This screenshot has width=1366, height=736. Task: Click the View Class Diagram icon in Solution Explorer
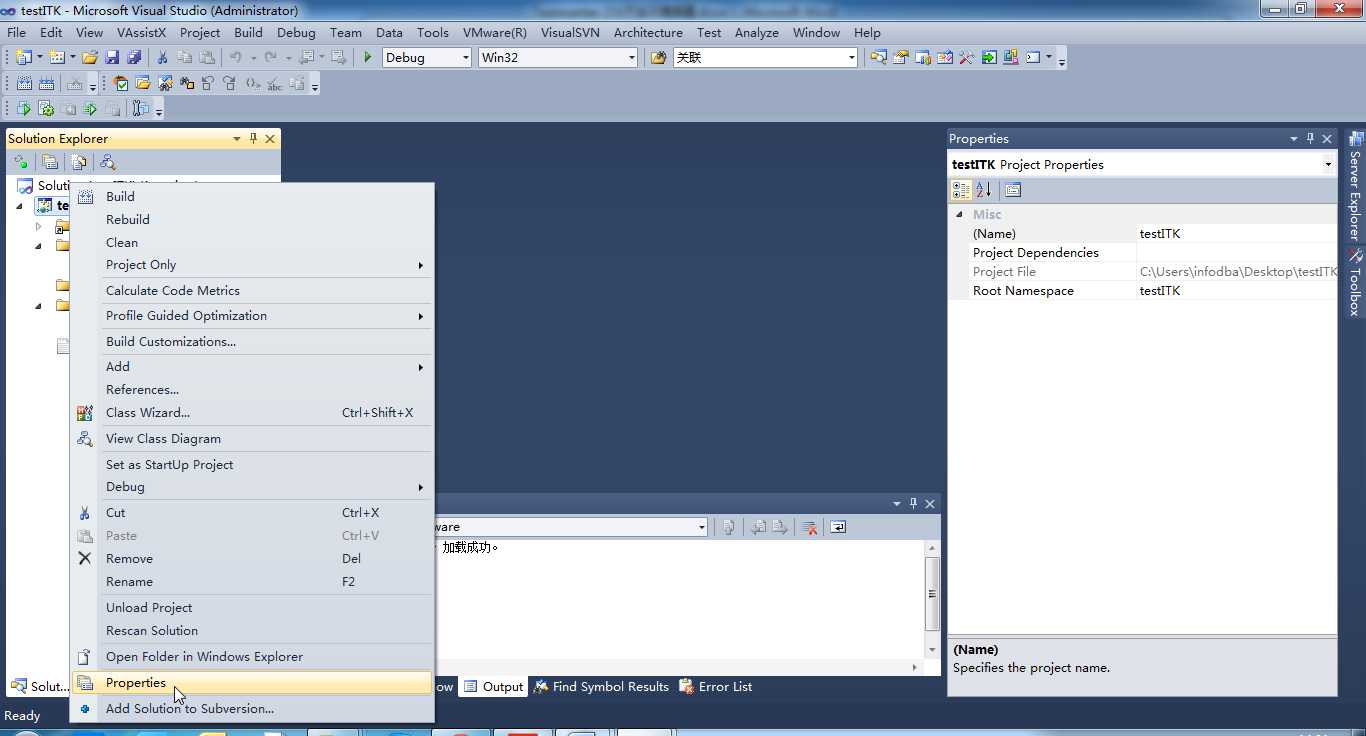coord(108,162)
